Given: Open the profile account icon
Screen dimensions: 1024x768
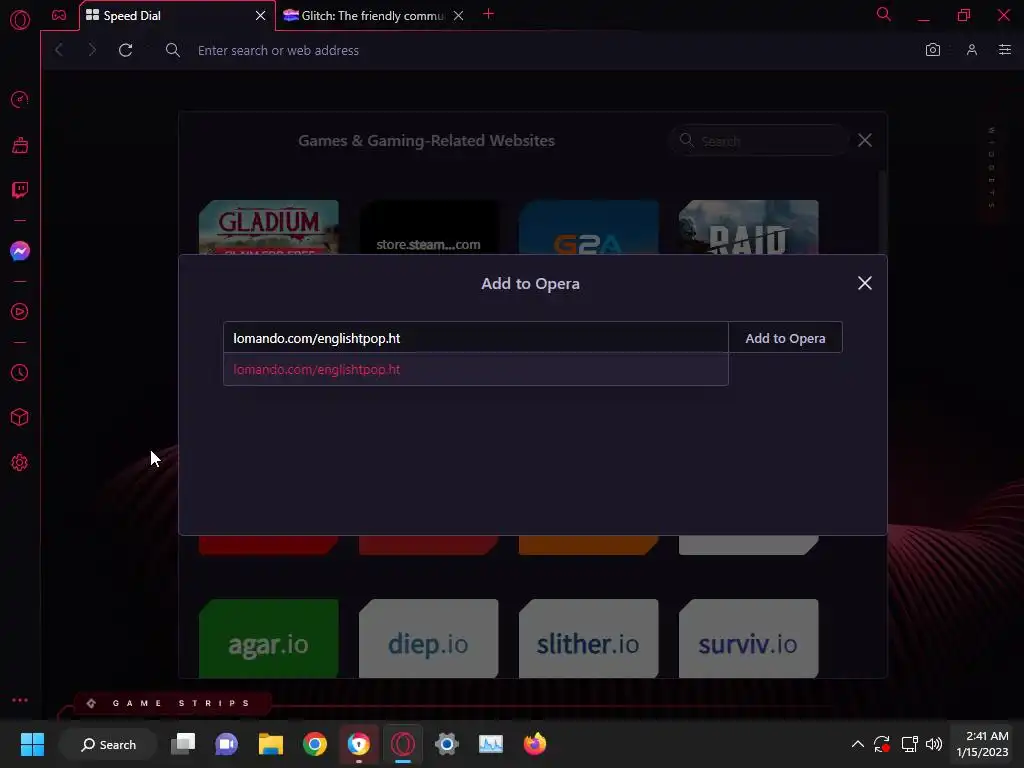Looking at the screenshot, I should pos(972,50).
